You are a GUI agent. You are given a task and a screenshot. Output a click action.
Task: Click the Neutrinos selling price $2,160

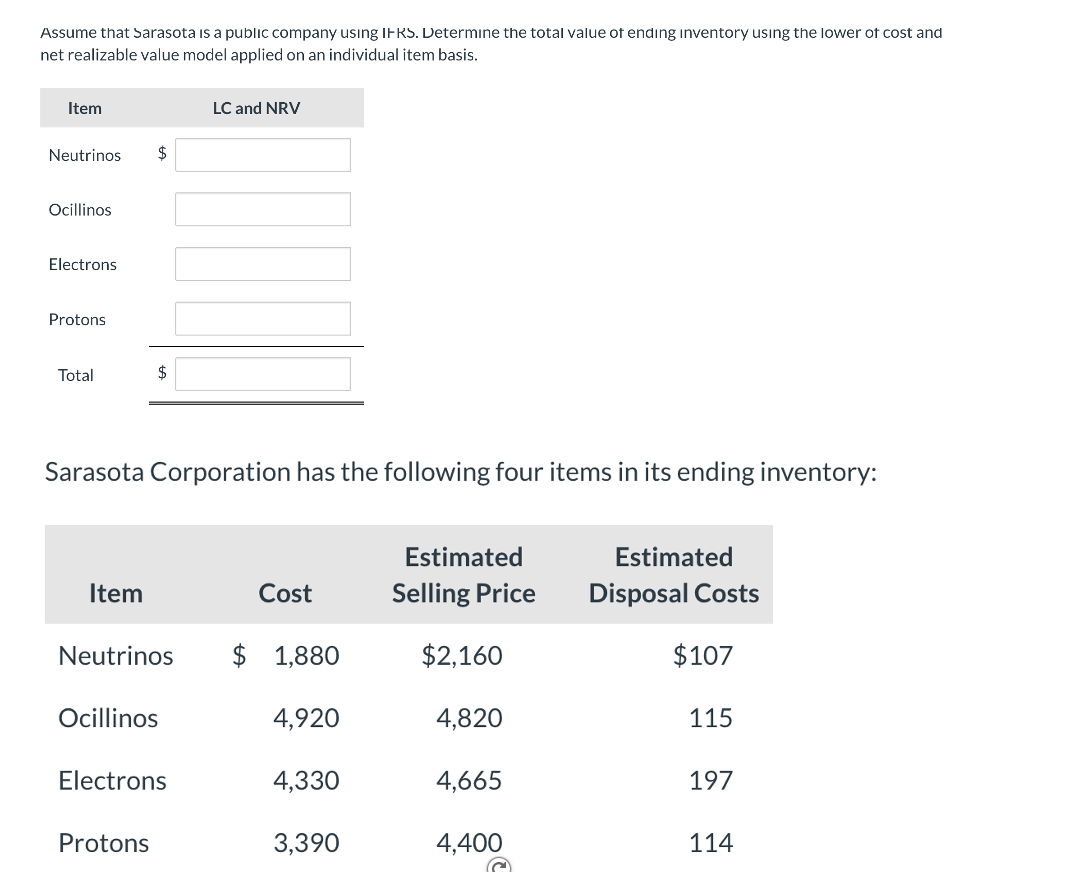click(462, 656)
